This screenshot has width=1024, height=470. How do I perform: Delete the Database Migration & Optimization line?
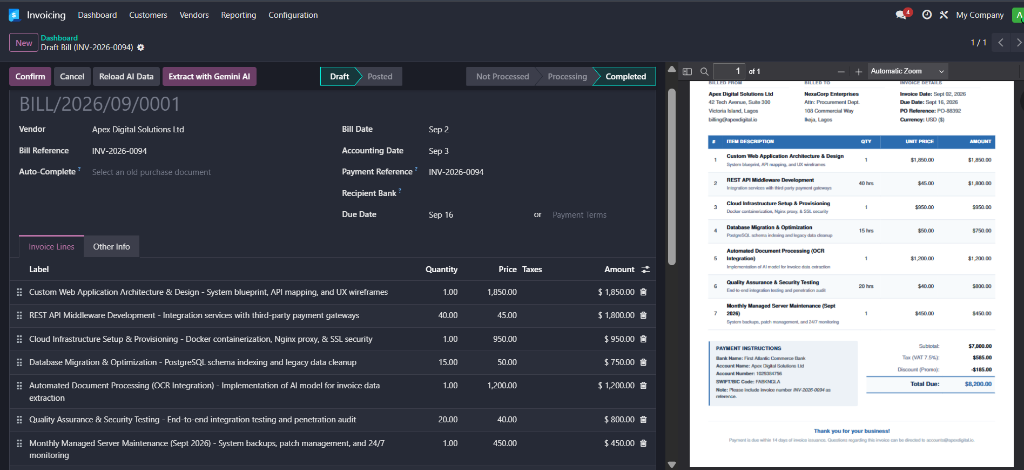point(643,362)
